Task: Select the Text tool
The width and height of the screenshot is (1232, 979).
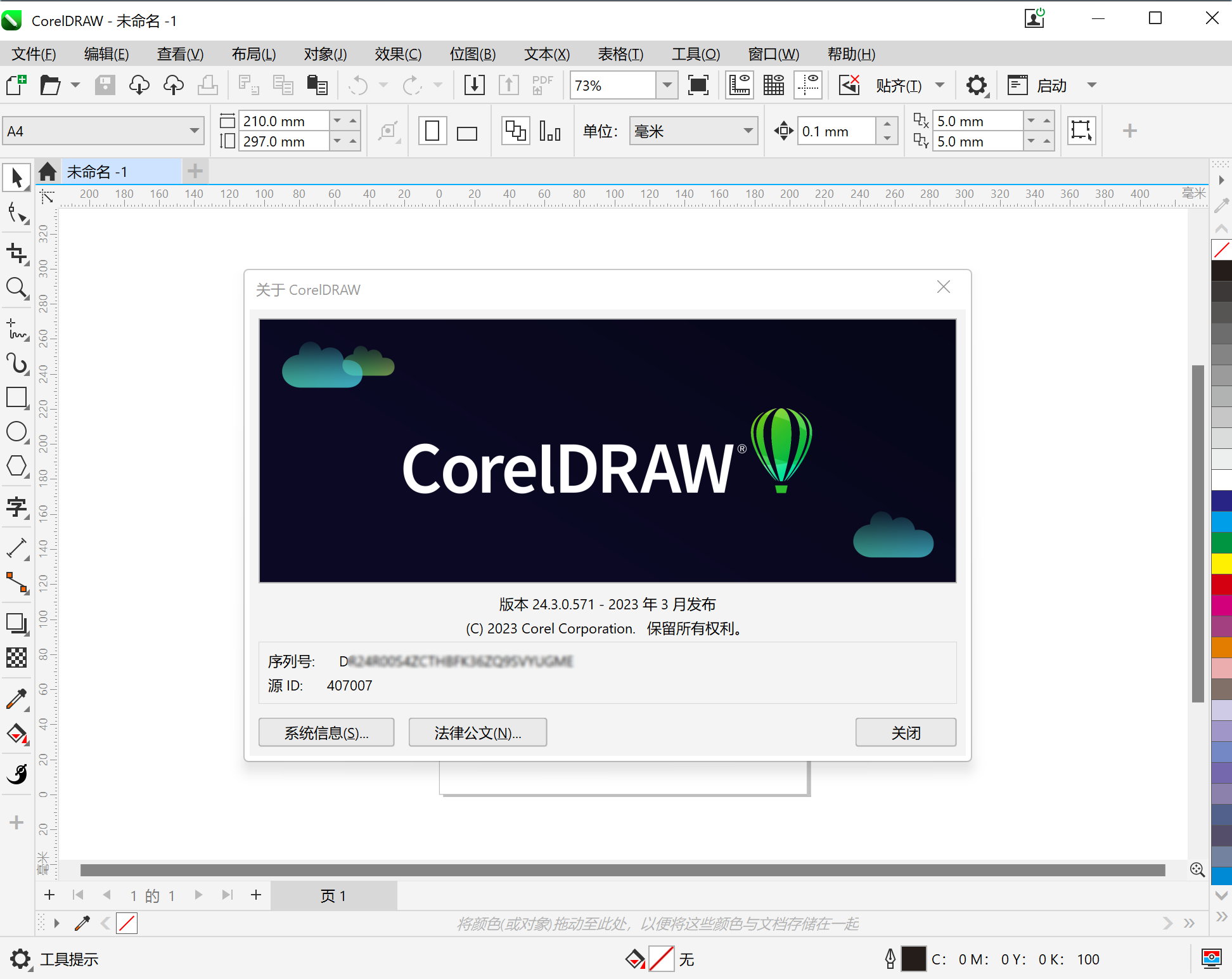Action: click(x=17, y=507)
